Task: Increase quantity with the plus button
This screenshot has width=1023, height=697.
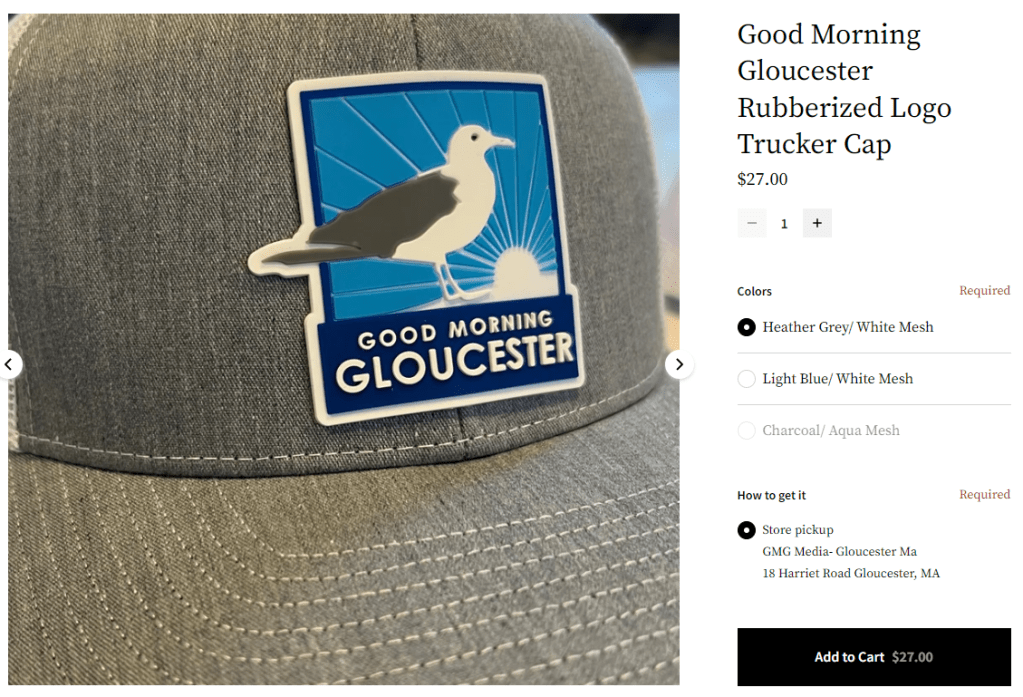Action: (x=817, y=223)
